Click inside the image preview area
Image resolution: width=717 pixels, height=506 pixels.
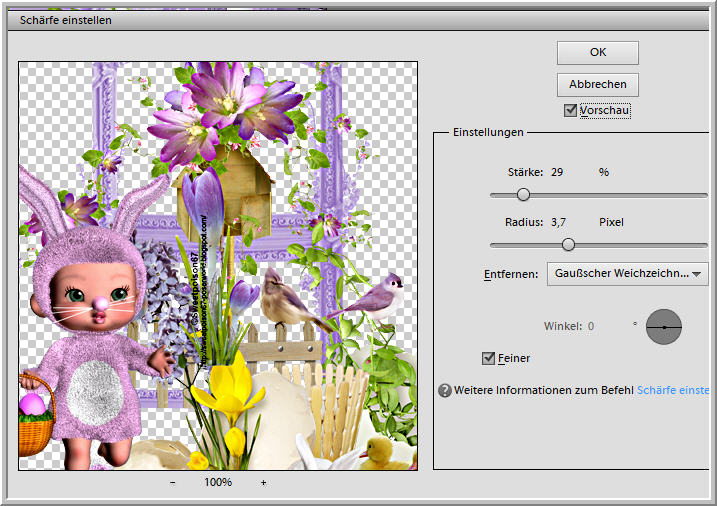pyautogui.click(x=218, y=266)
